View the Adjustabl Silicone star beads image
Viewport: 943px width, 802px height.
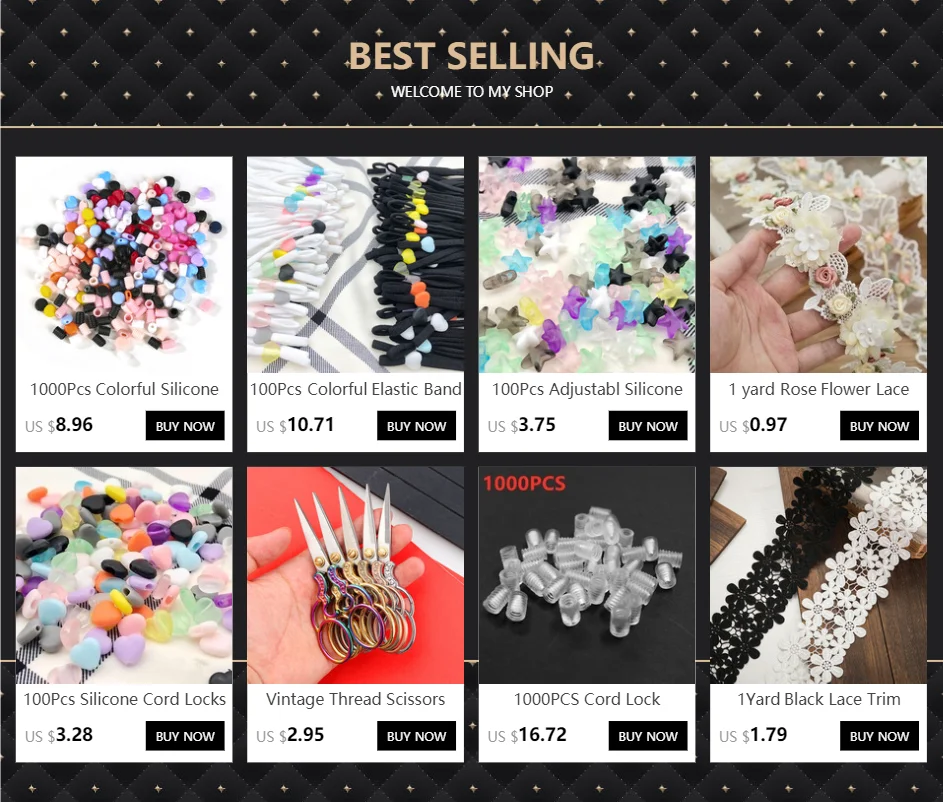pos(587,265)
